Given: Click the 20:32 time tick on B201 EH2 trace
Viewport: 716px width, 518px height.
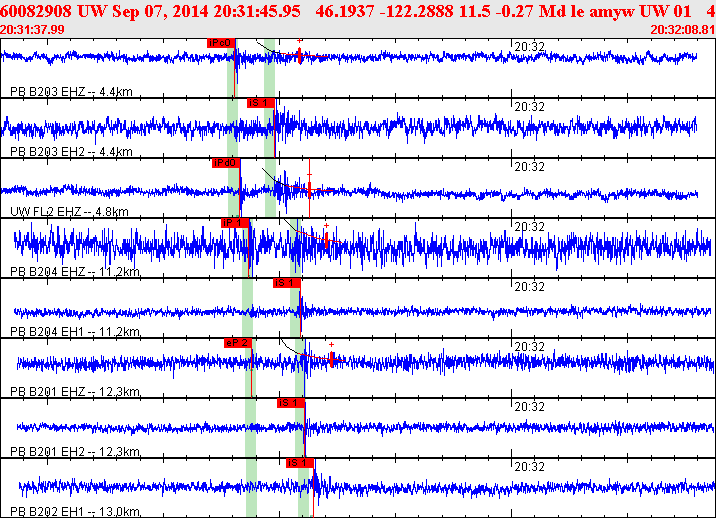Looking at the screenshot, I should 530,407.
